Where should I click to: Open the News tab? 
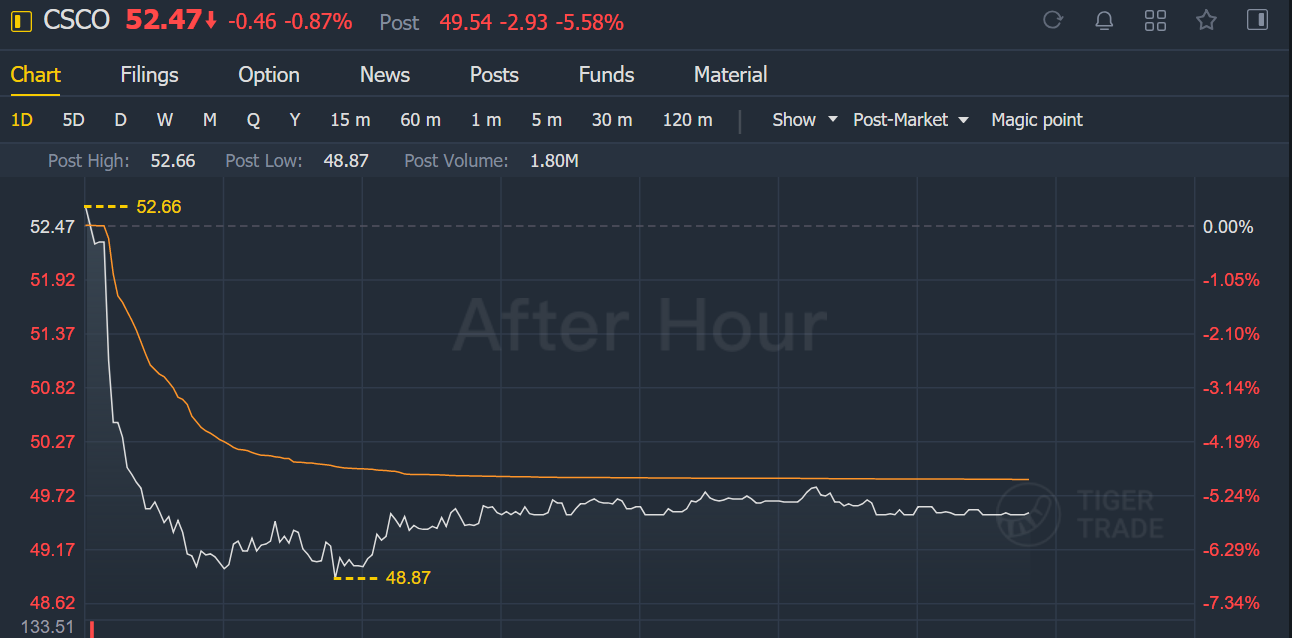[x=385, y=75]
